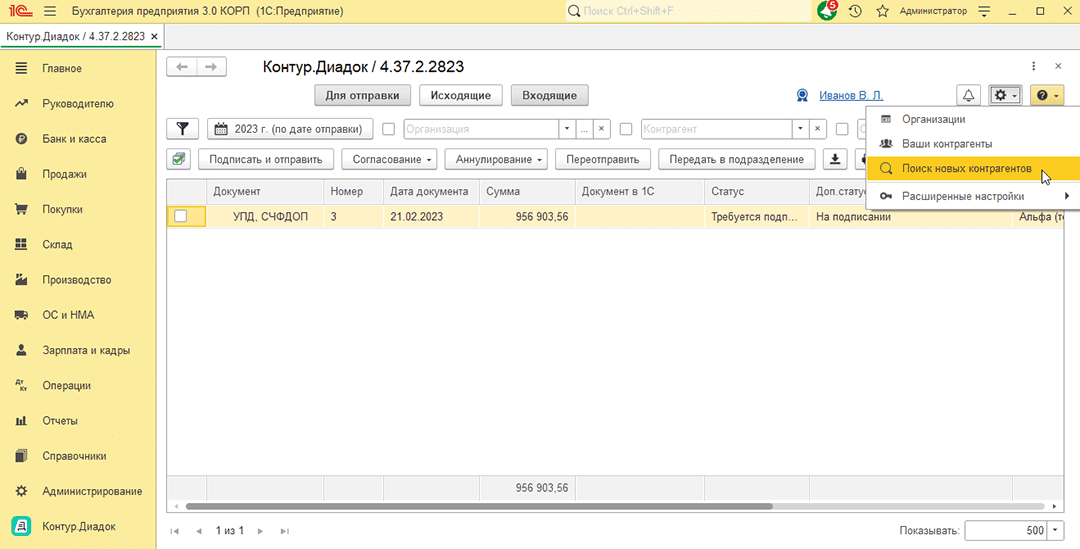
Task: Click the Показывать value field 500
Action: point(1006,530)
